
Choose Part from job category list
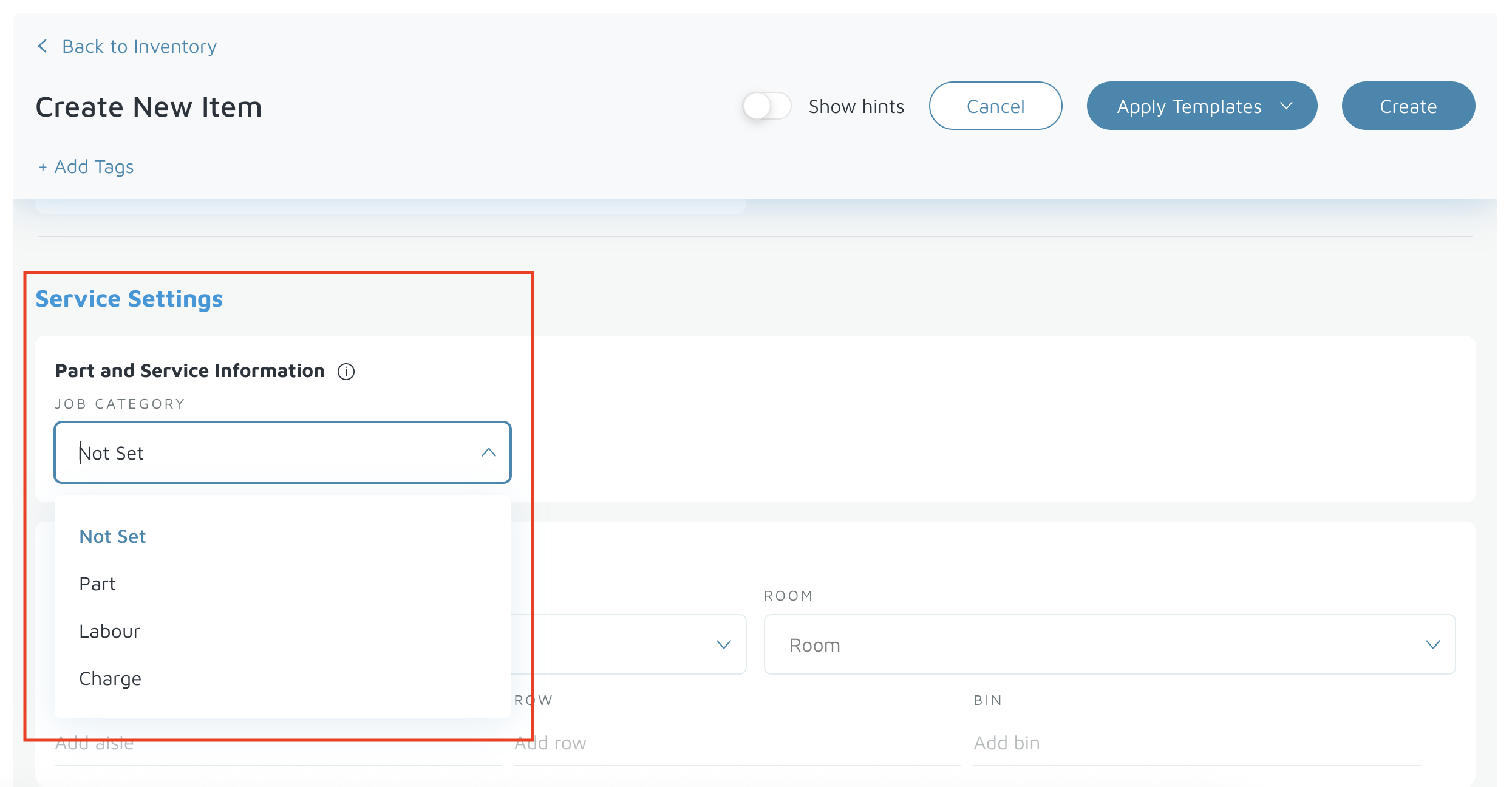[x=97, y=584]
